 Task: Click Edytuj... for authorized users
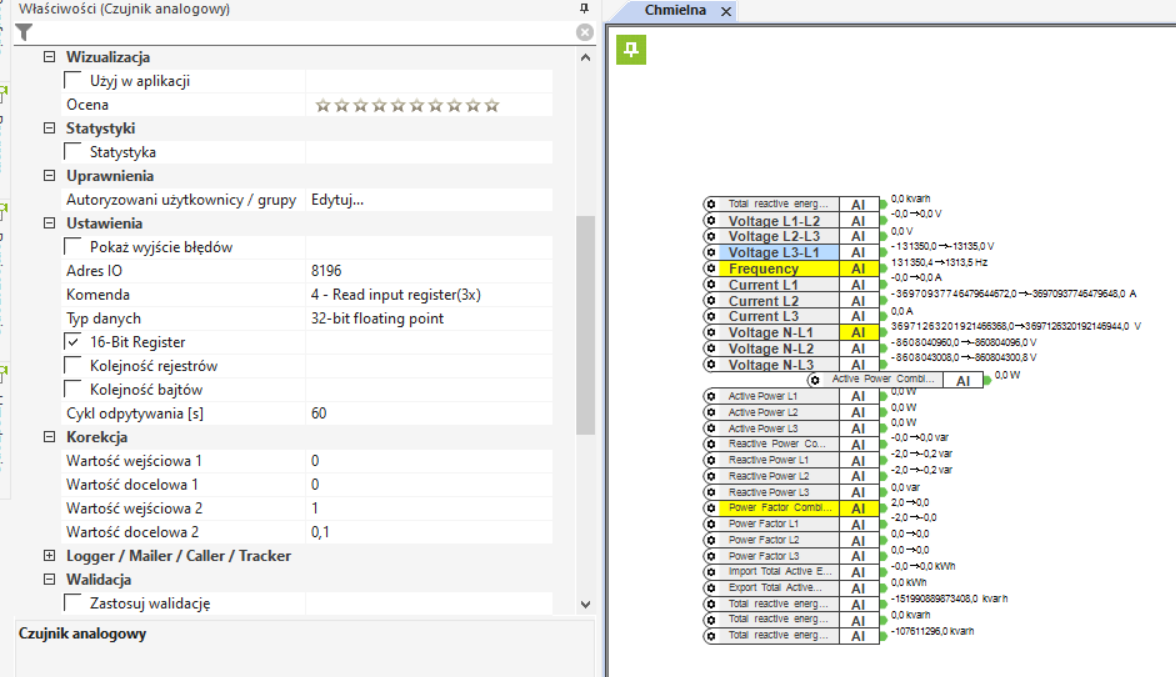pyautogui.click(x=338, y=199)
